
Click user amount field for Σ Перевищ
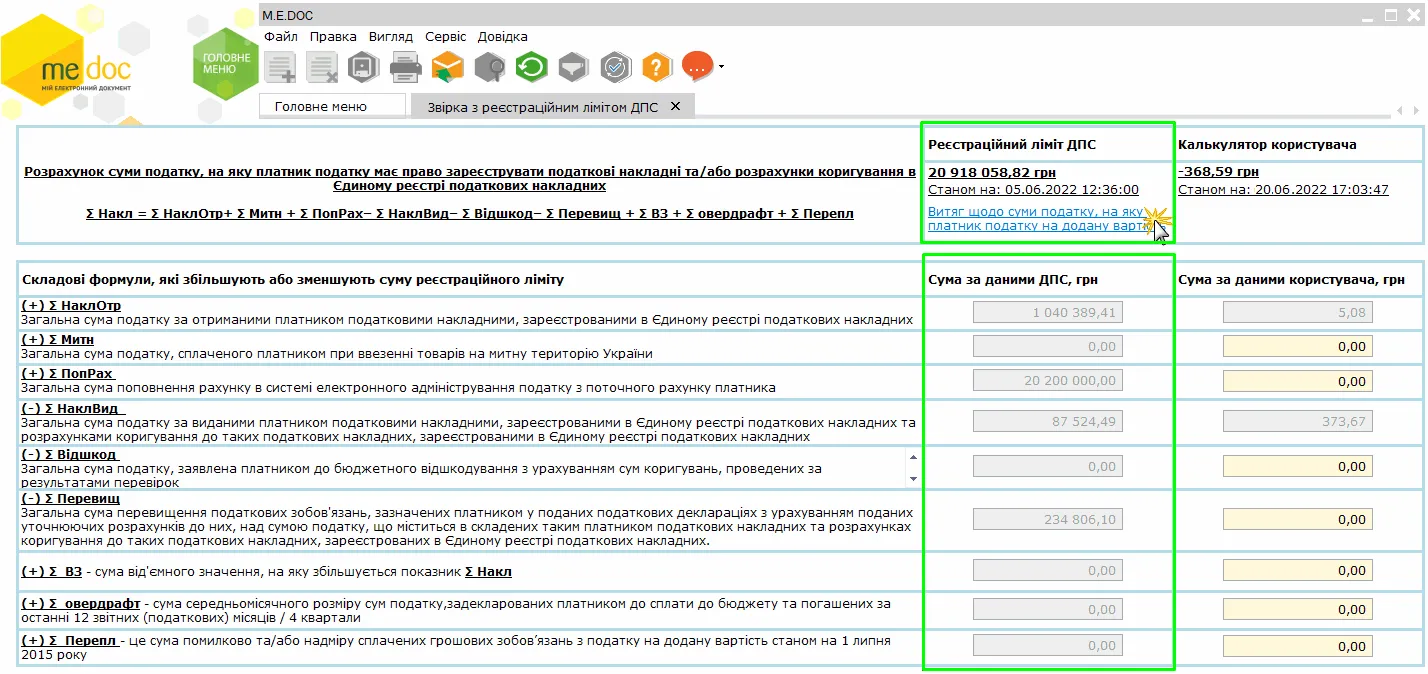(1298, 519)
